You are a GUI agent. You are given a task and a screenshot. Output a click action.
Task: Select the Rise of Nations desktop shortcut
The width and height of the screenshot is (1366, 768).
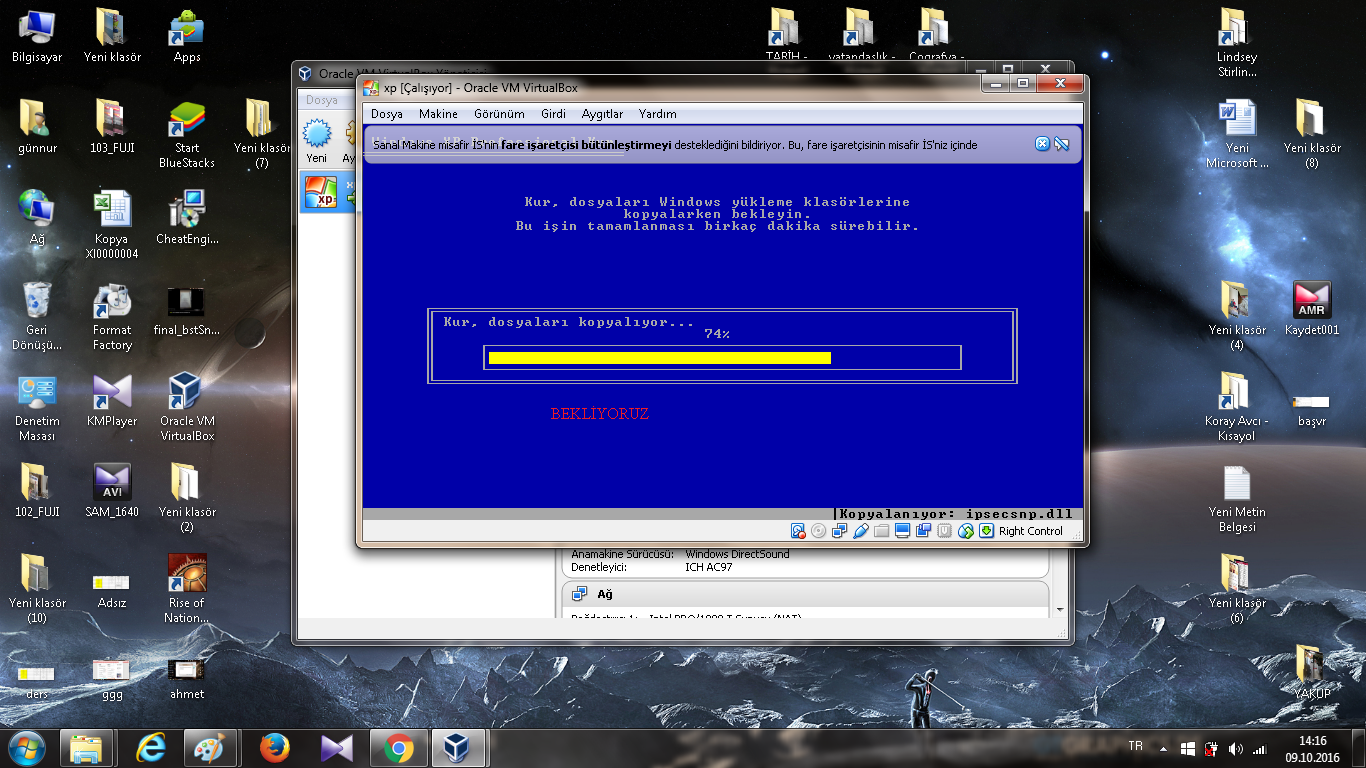point(187,589)
